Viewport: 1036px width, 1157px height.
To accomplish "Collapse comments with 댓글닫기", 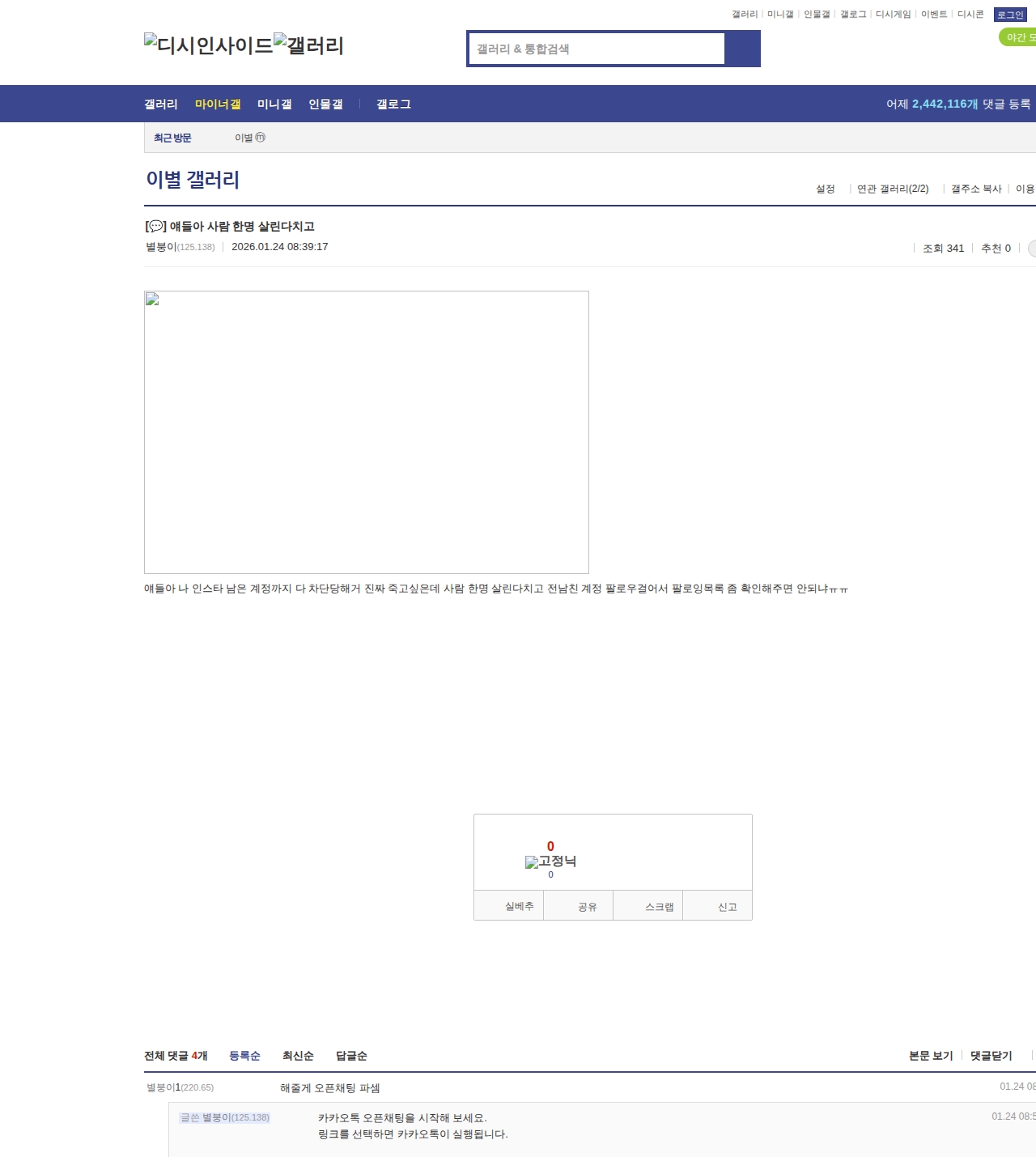I will tap(991, 1056).
